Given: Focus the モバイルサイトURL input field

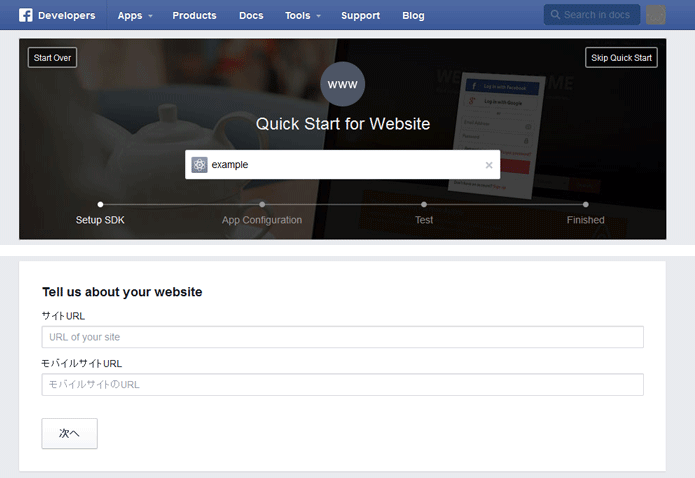Looking at the screenshot, I should pyautogui.click(x=342, y=385).
